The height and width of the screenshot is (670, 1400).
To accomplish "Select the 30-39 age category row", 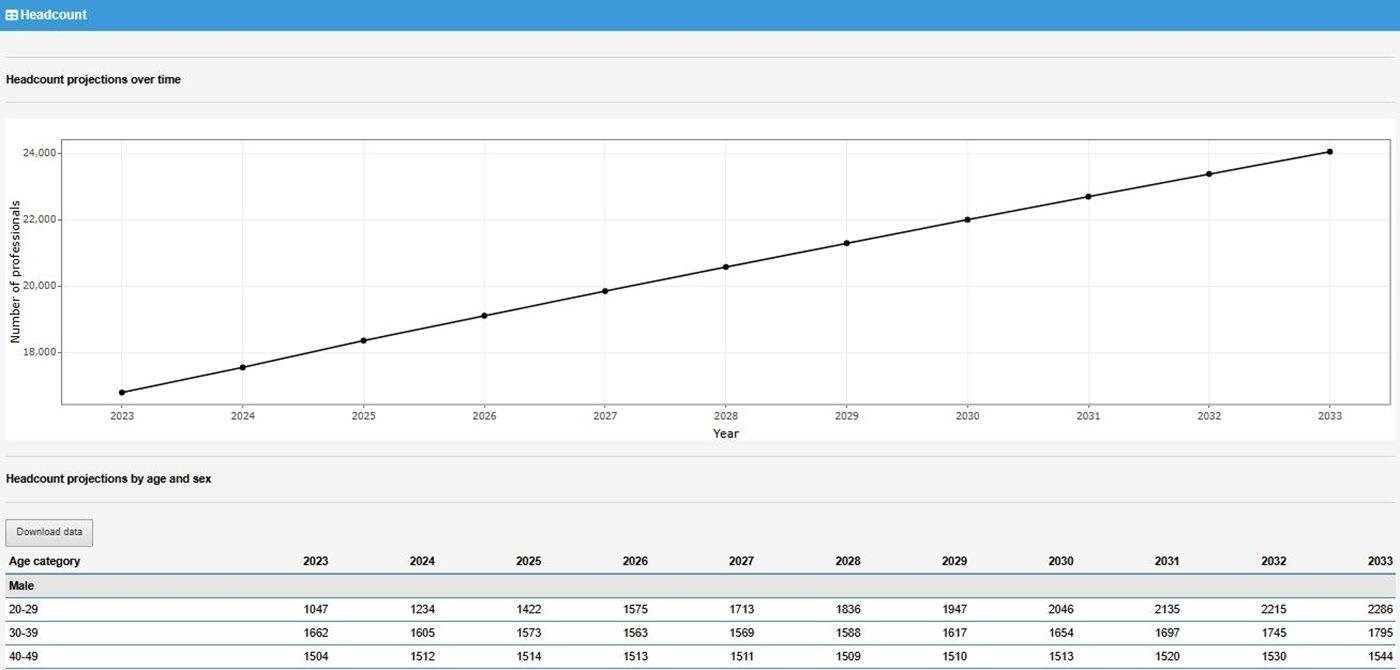I will [x=24, y=633].
